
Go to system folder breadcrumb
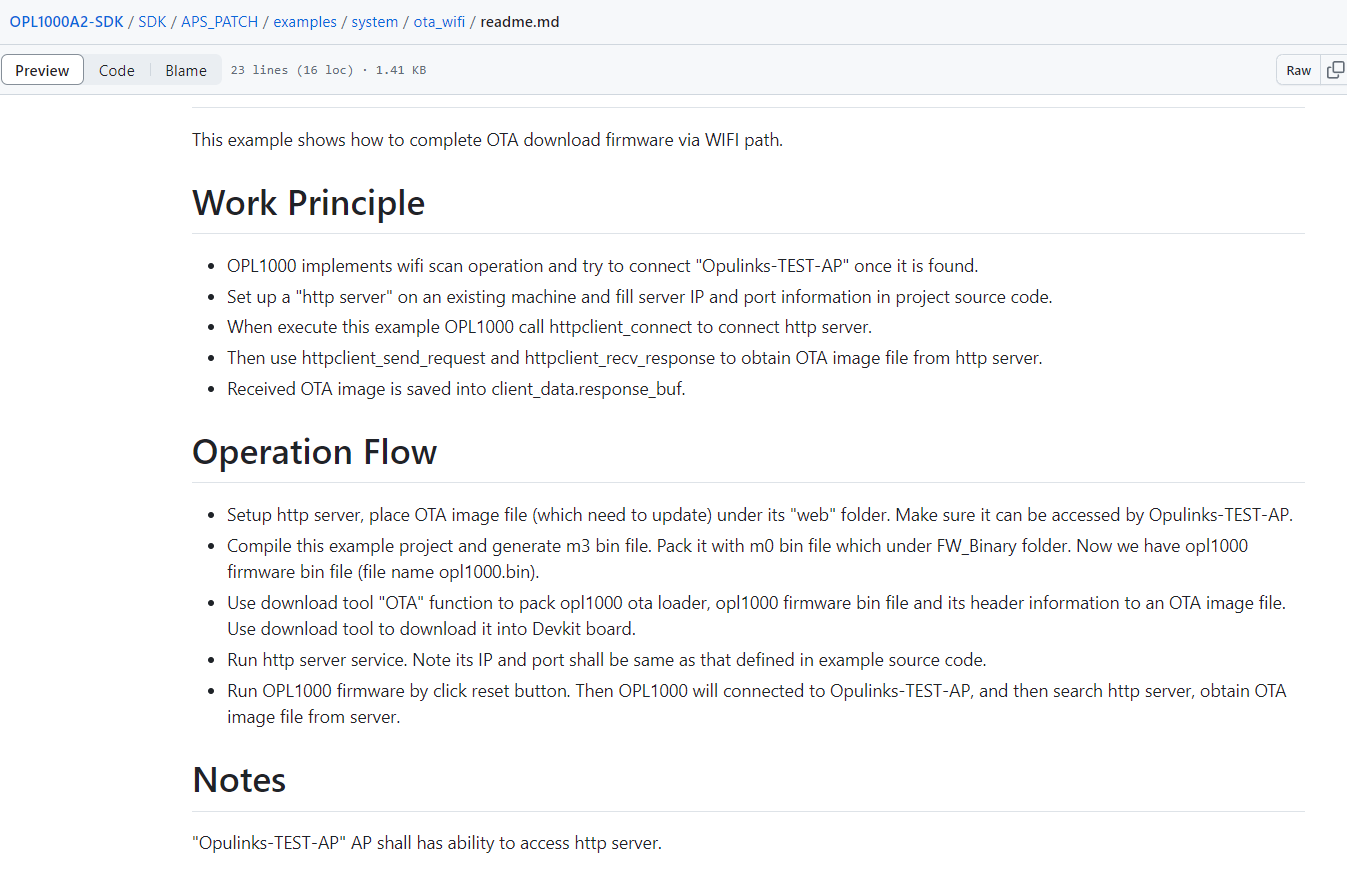(374, 21)
